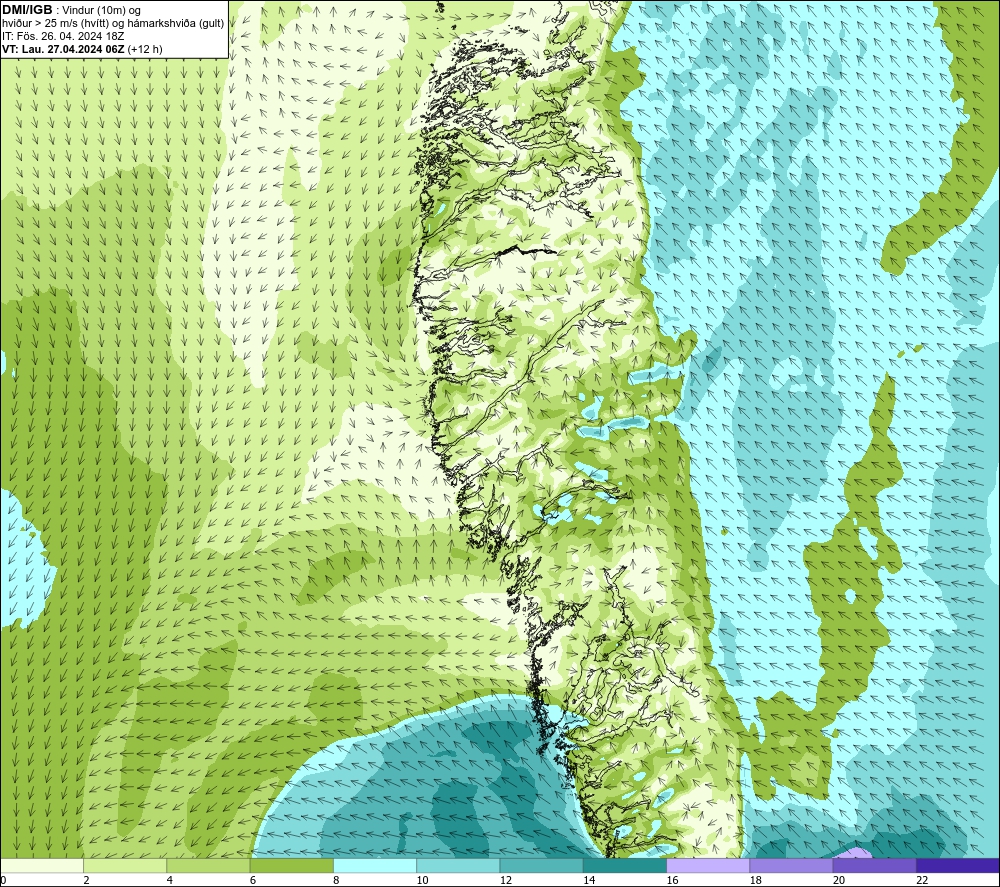Click the medium purple 18–20 m/s legend swatch
Viewport: 1000px width, 887px height.
[791, 865]
